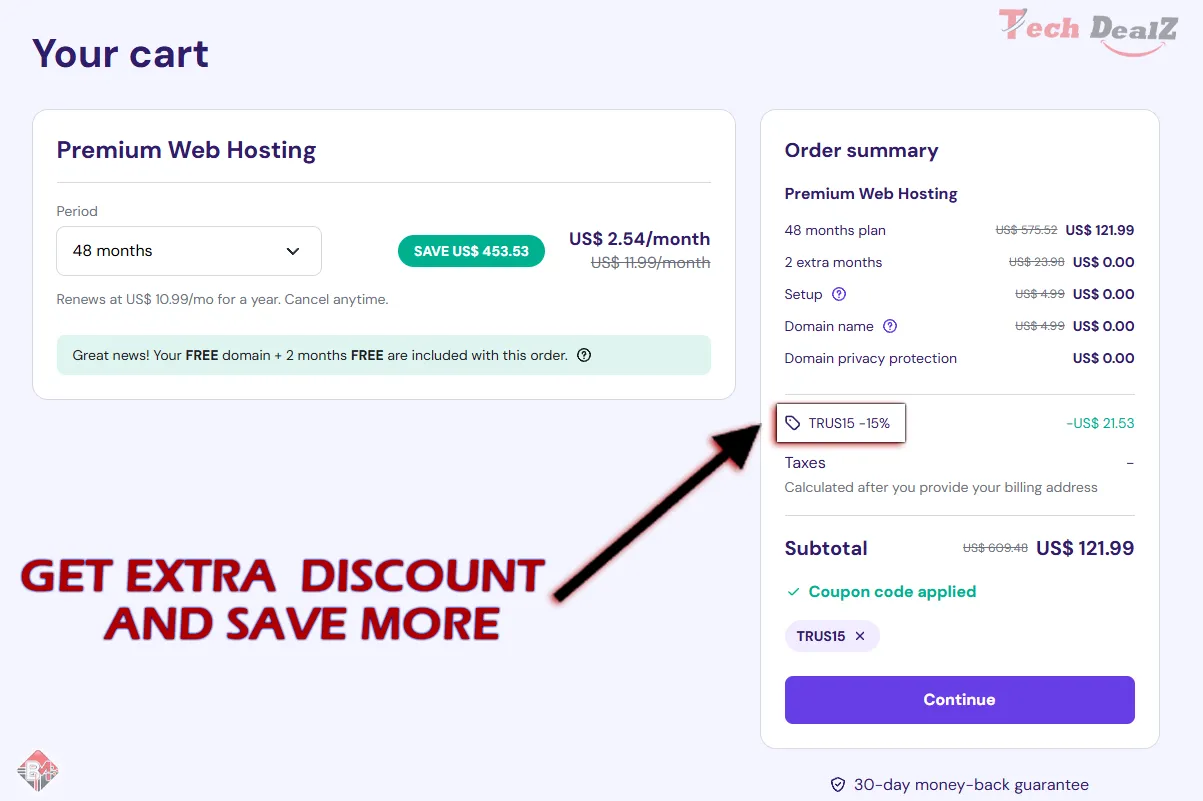Image resolution: width=1203 pixels, height=801 pixels.
Task: Click the green checkmark beside Coupon code applied
Action: click(793, 592)
